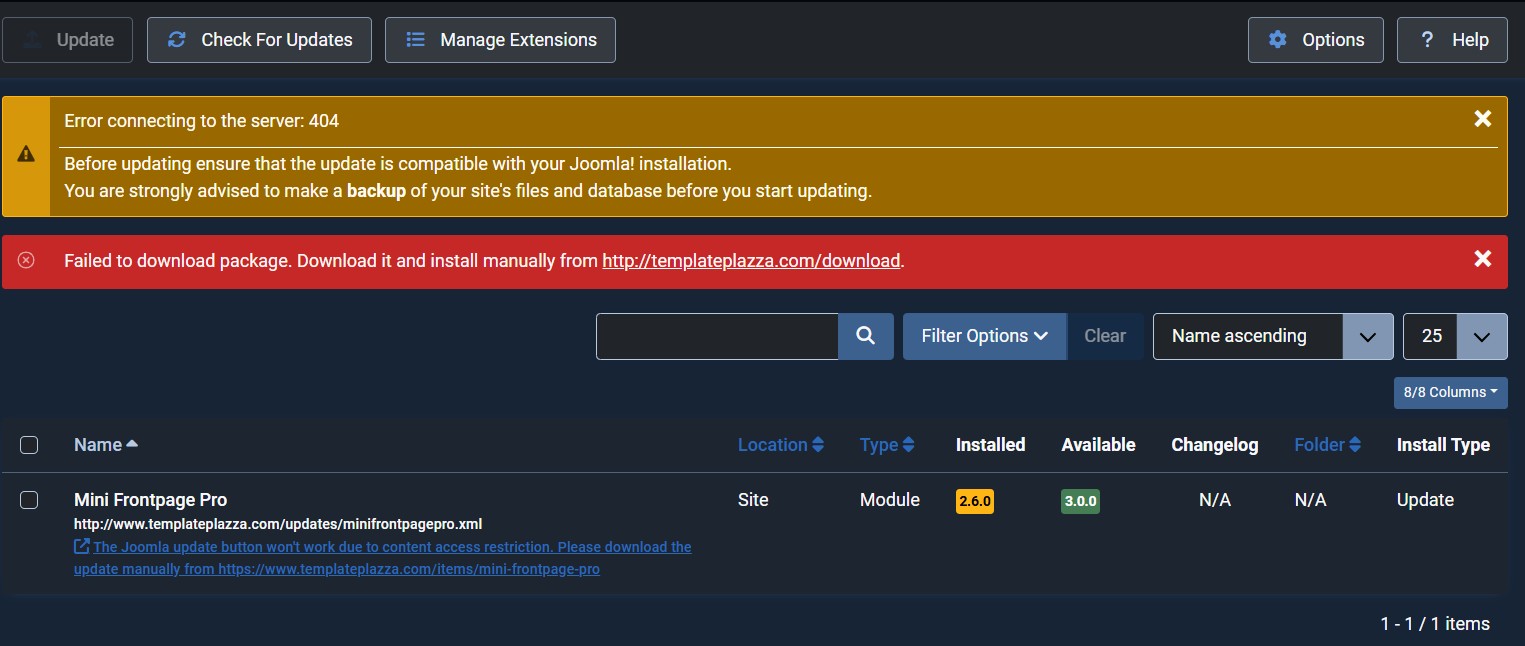Follow the templateplazza.com/download link
This screenshot has height=646, width=1525.
pyautogui.click(x=751, y=261)
